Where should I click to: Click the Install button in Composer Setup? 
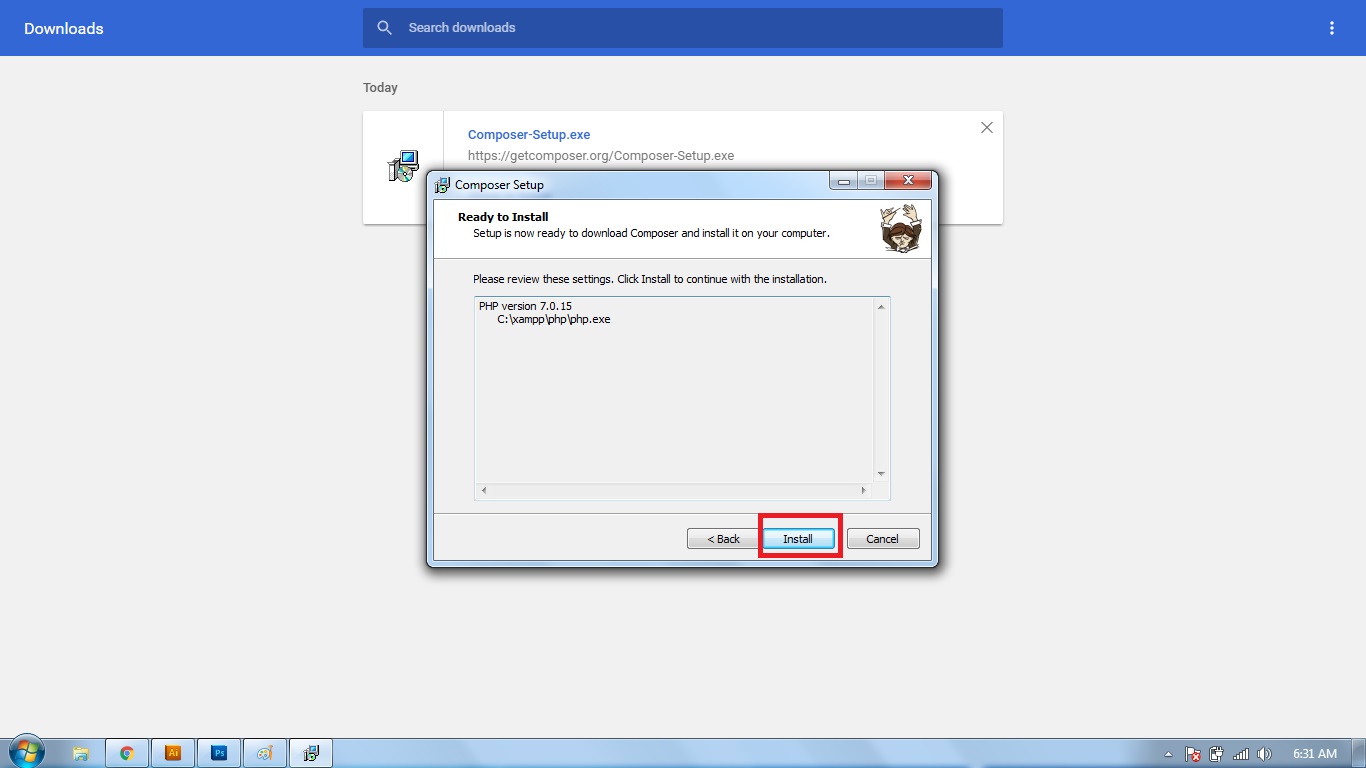click(798, 539)
